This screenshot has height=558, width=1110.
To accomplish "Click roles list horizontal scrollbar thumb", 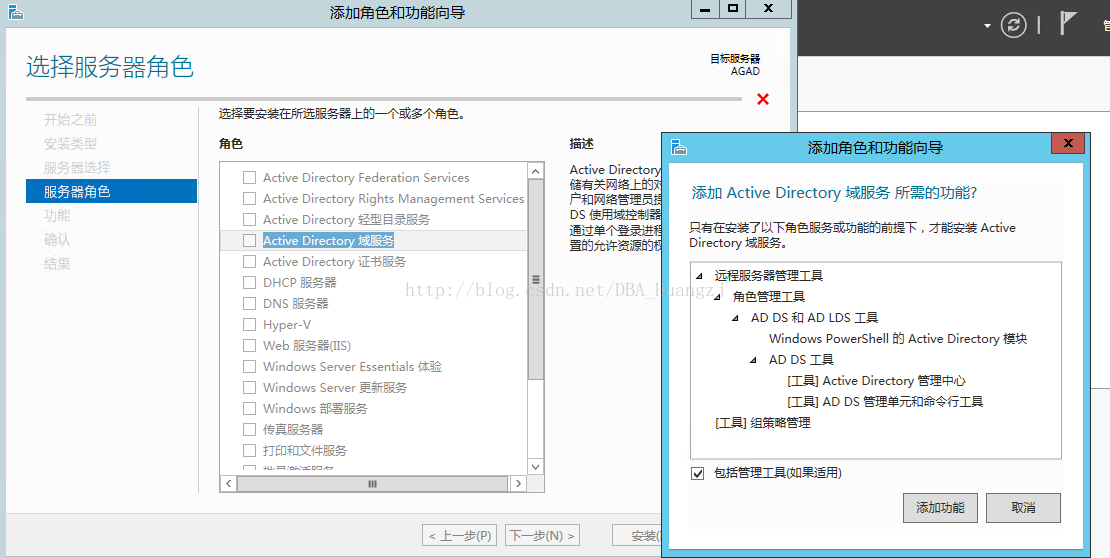I will tap(372, 484).
